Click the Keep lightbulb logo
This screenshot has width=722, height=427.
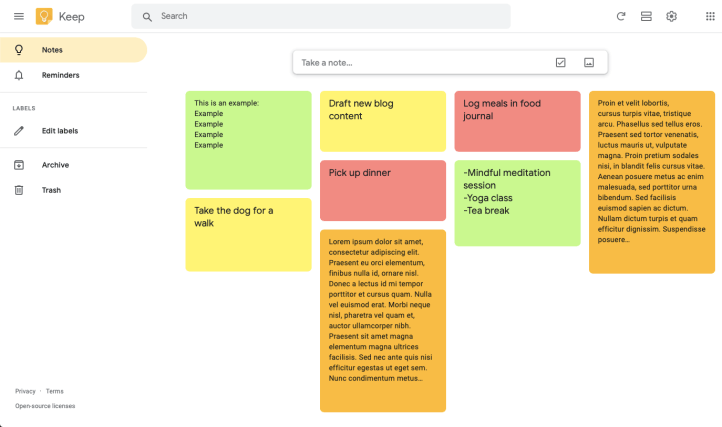[45, 16]
